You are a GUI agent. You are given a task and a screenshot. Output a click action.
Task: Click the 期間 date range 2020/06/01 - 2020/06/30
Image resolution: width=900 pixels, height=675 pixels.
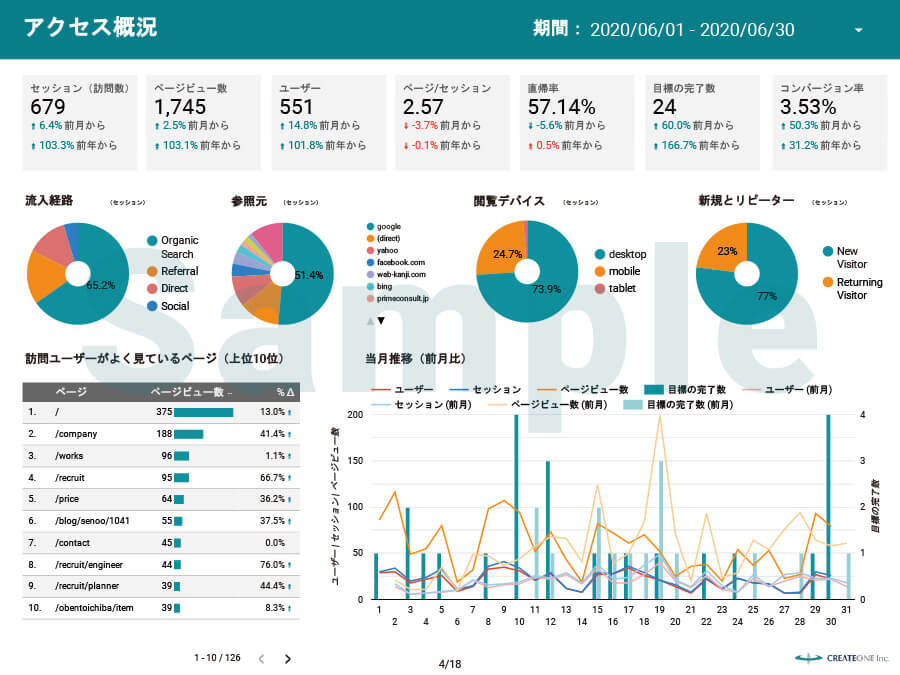tap(692, 30)
